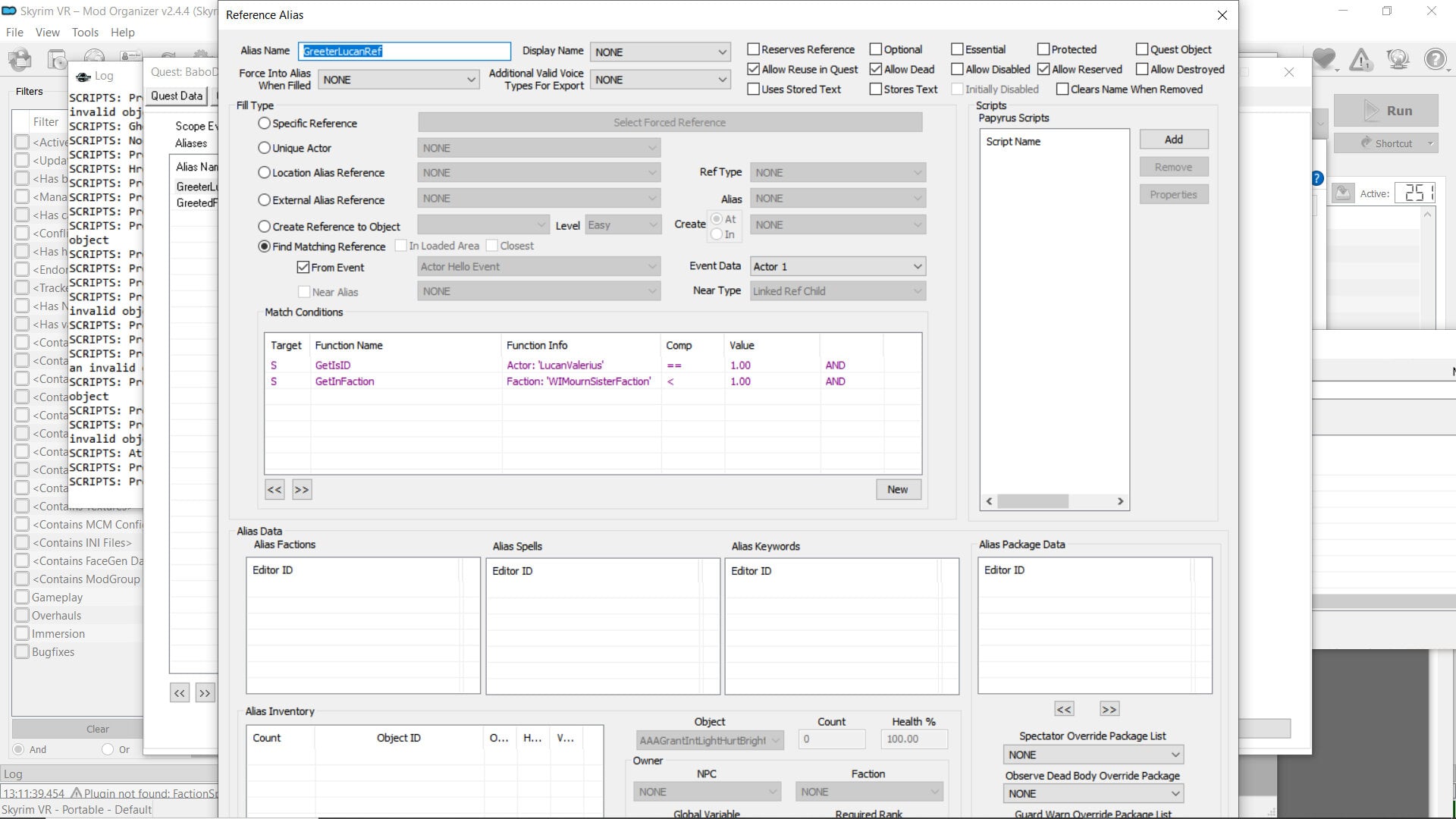Enable Clears Name When Removed checkbox
This screenshot has width=1456, height=819.
point(1062,89)
